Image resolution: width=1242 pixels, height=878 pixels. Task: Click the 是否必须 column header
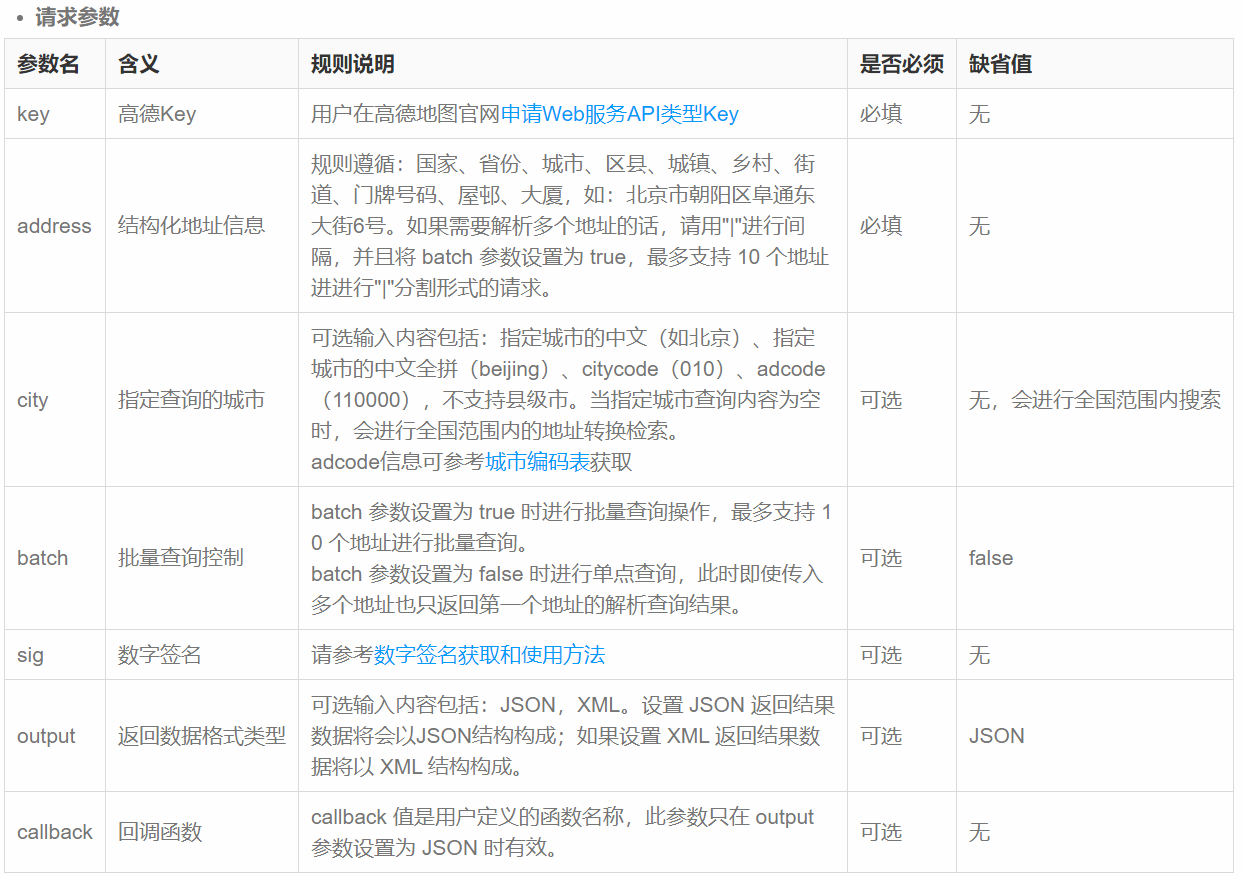[x=900, y=63]
